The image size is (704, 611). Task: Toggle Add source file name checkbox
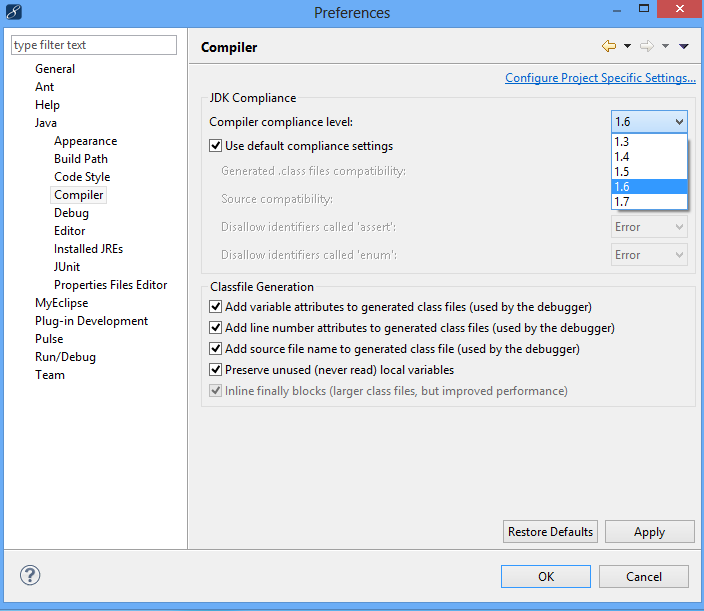click(x=216, y=349)
